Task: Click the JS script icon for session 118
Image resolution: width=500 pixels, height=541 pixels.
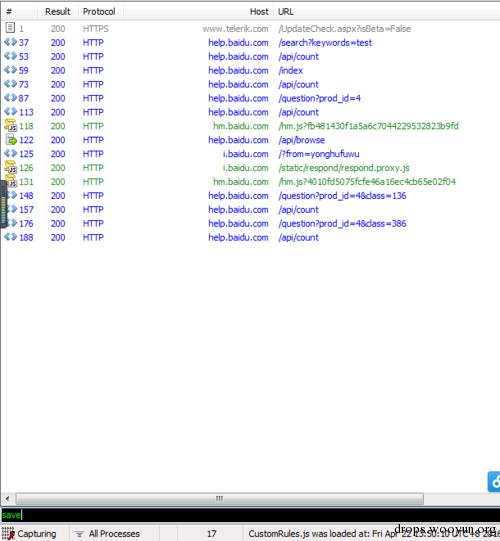Action: pyautogui.click(x=10, y=126)
